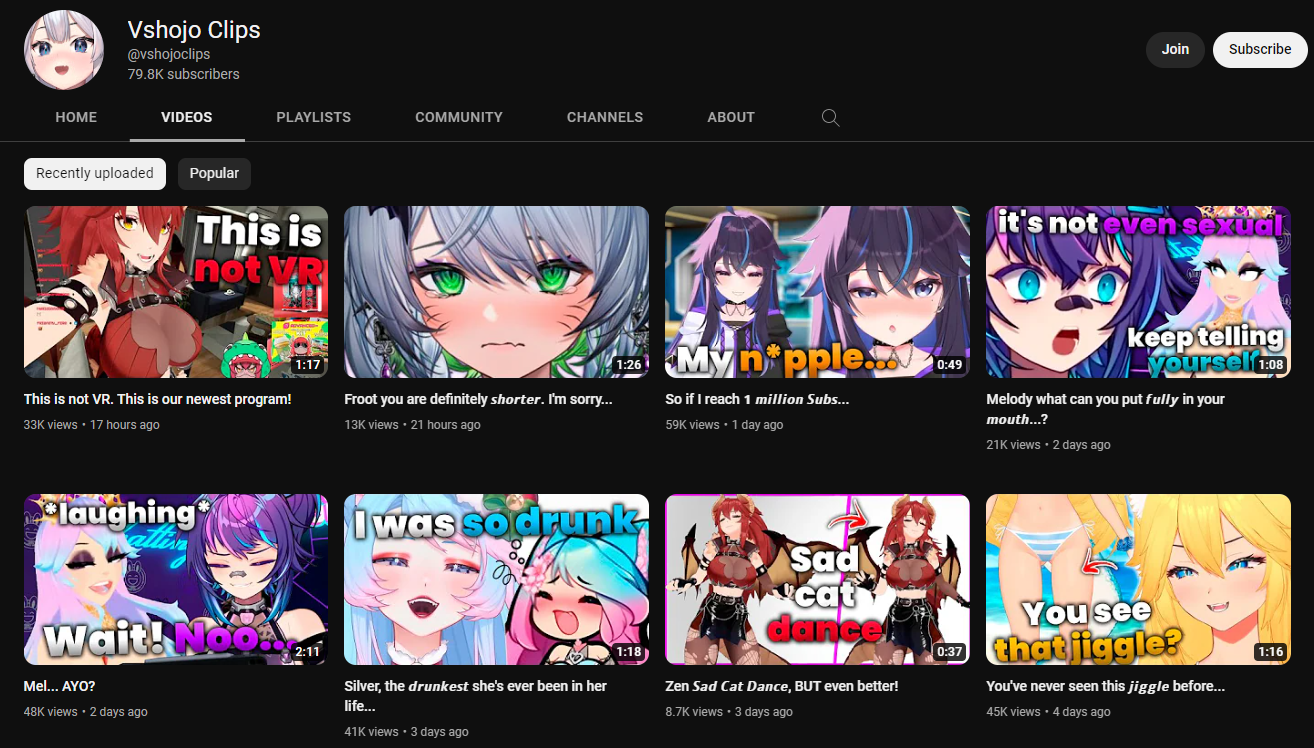Click '21K views • 2 days ago' metadata
The height and width of the screenshot is (748, 1314).
click(1048, 445)
